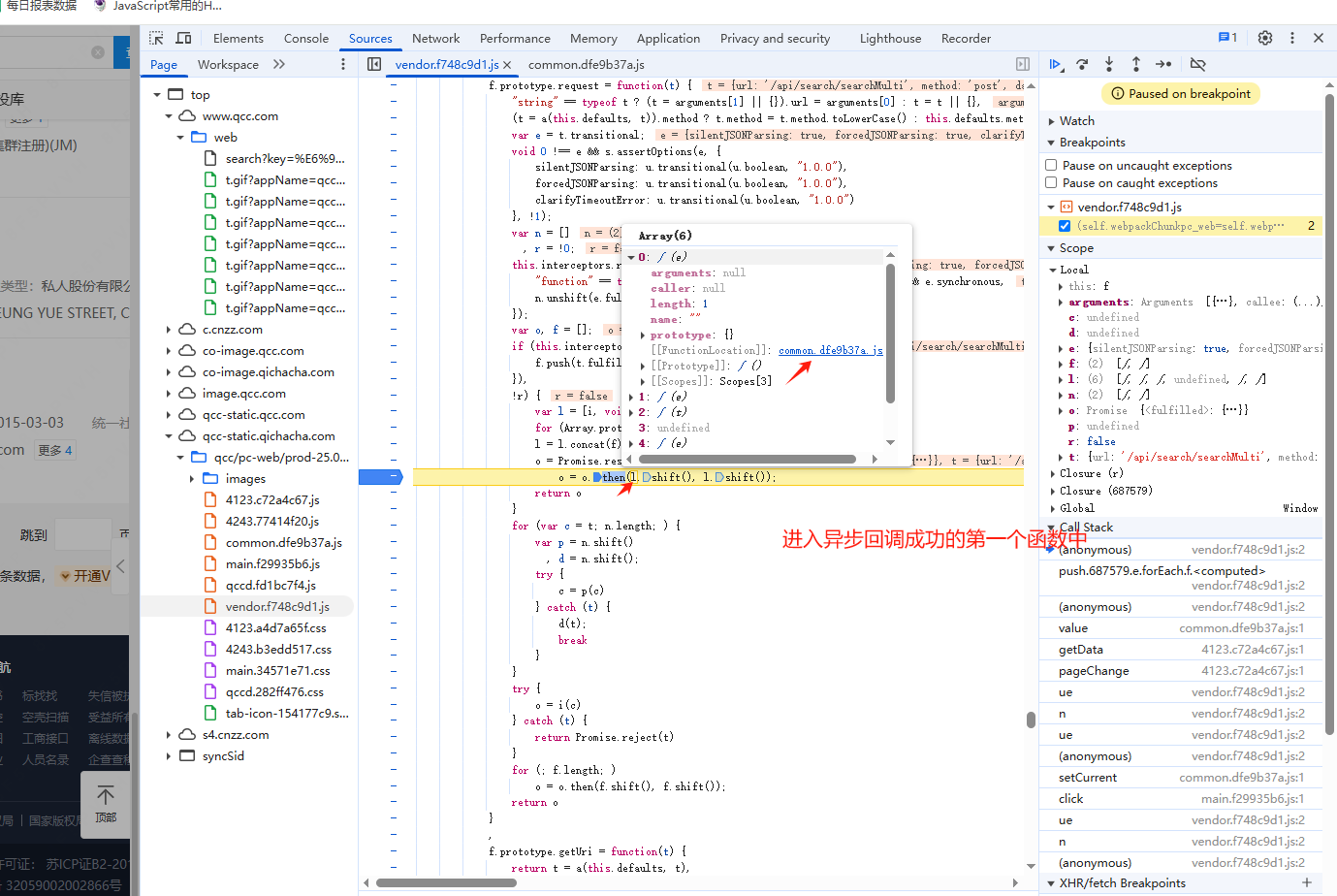Select the inspect element picker icon
Viewport: 1337px width, 896px height.
(156, 38)
